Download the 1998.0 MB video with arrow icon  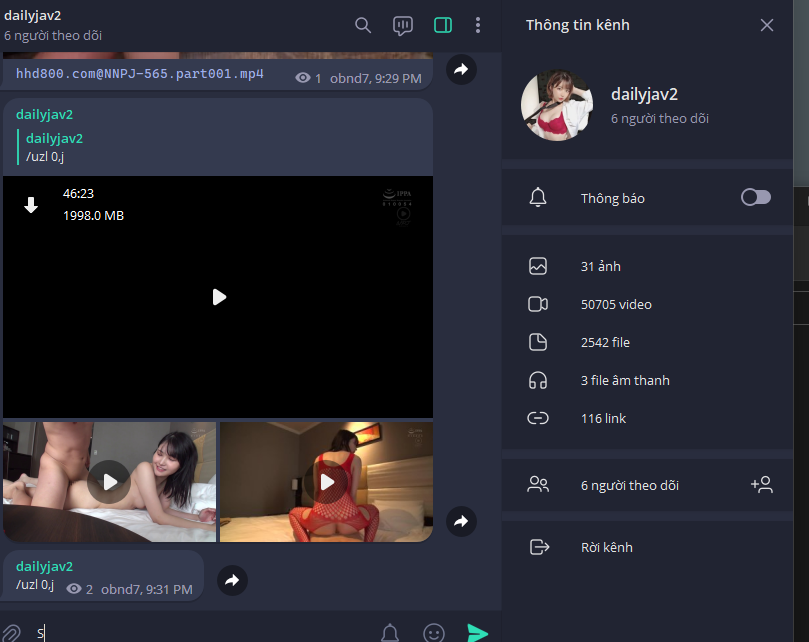pos(31,205)
